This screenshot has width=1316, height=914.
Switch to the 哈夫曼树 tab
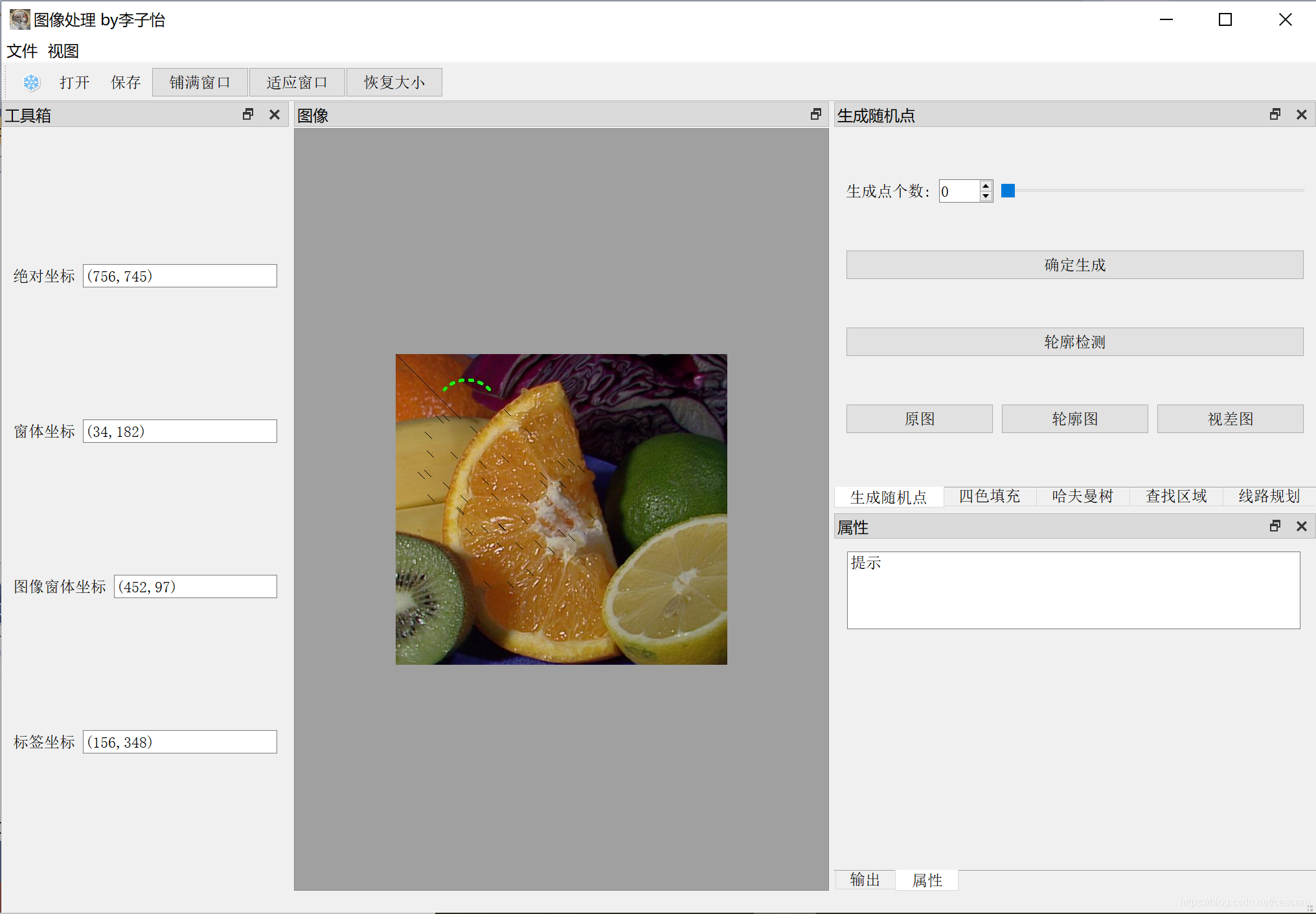1083,496
